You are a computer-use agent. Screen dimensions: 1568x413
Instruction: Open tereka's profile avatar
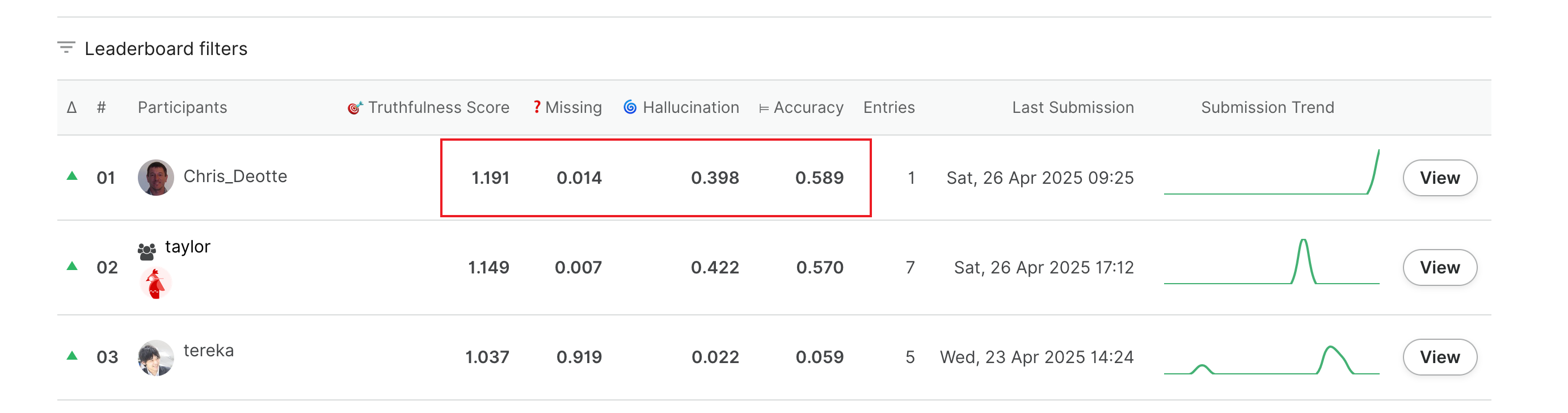click(x=156, y=357)
